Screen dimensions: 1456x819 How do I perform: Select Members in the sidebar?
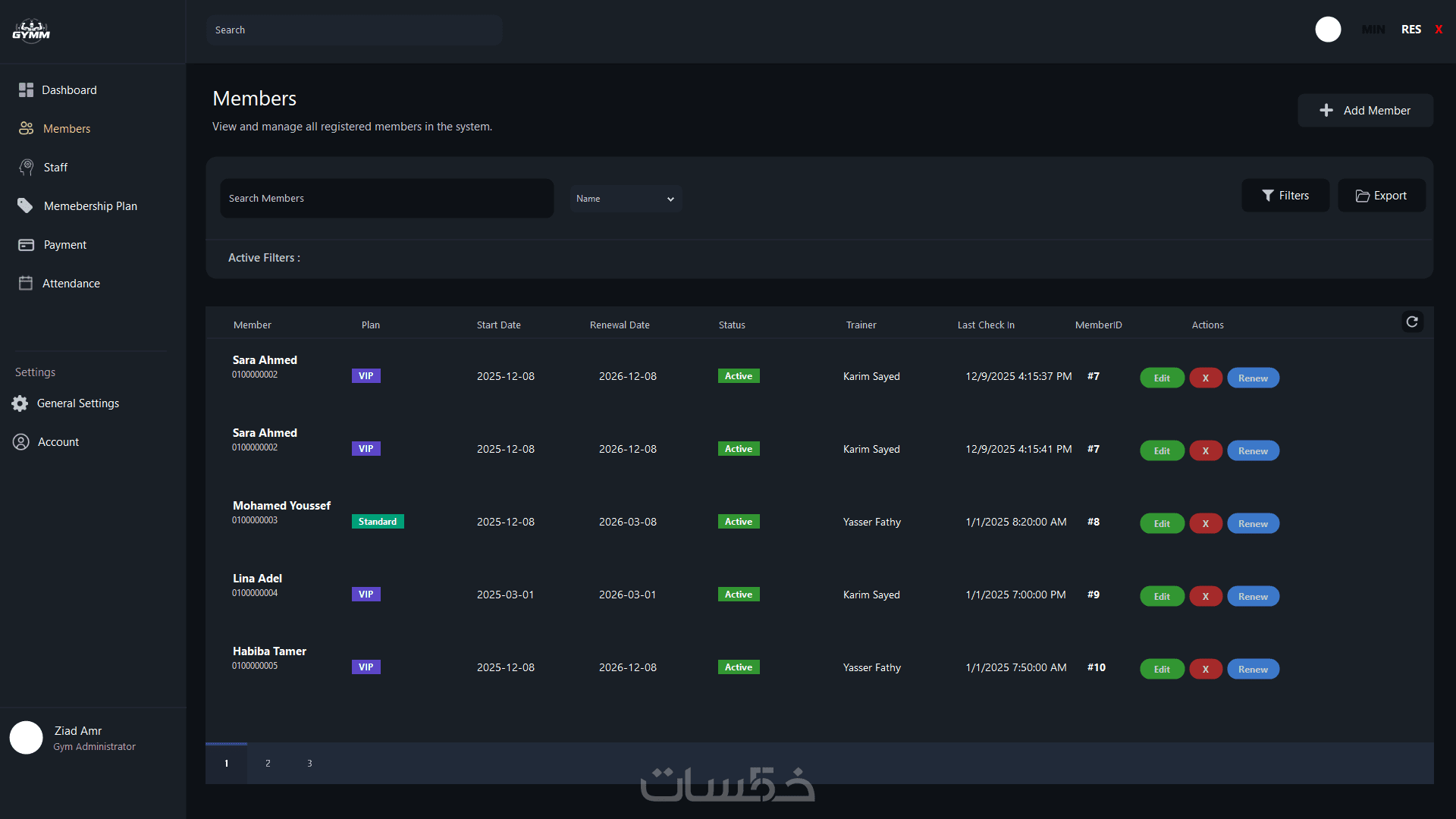[66, 129]
